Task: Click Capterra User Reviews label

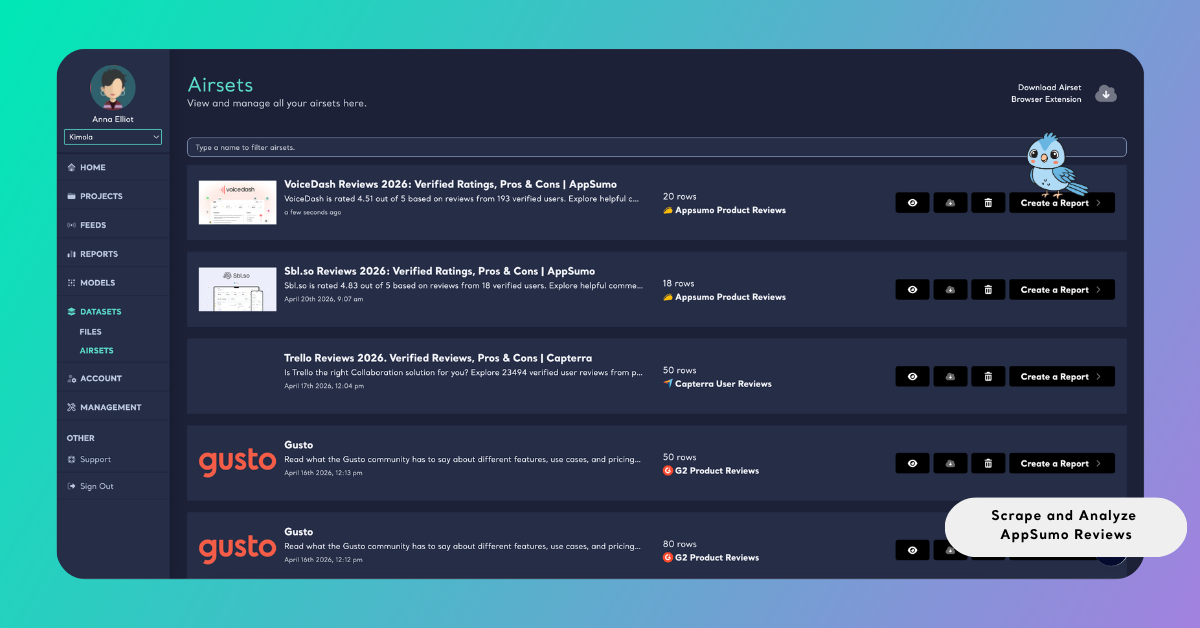Action: coord(723,384)
